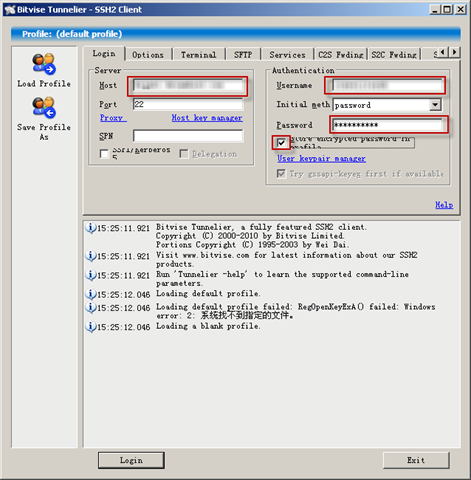Open the S2C Fwding tab
The image size is (471, 480).
[x=394, y=55]
